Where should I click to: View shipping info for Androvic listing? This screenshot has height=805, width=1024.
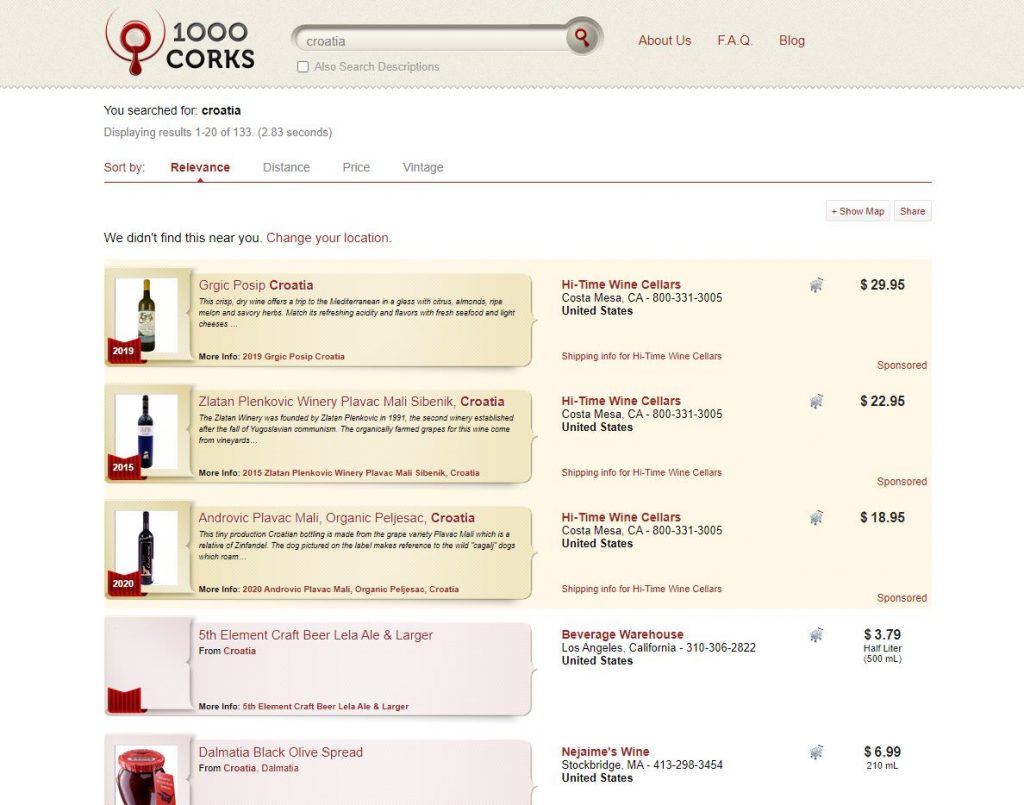coord(641,589)
